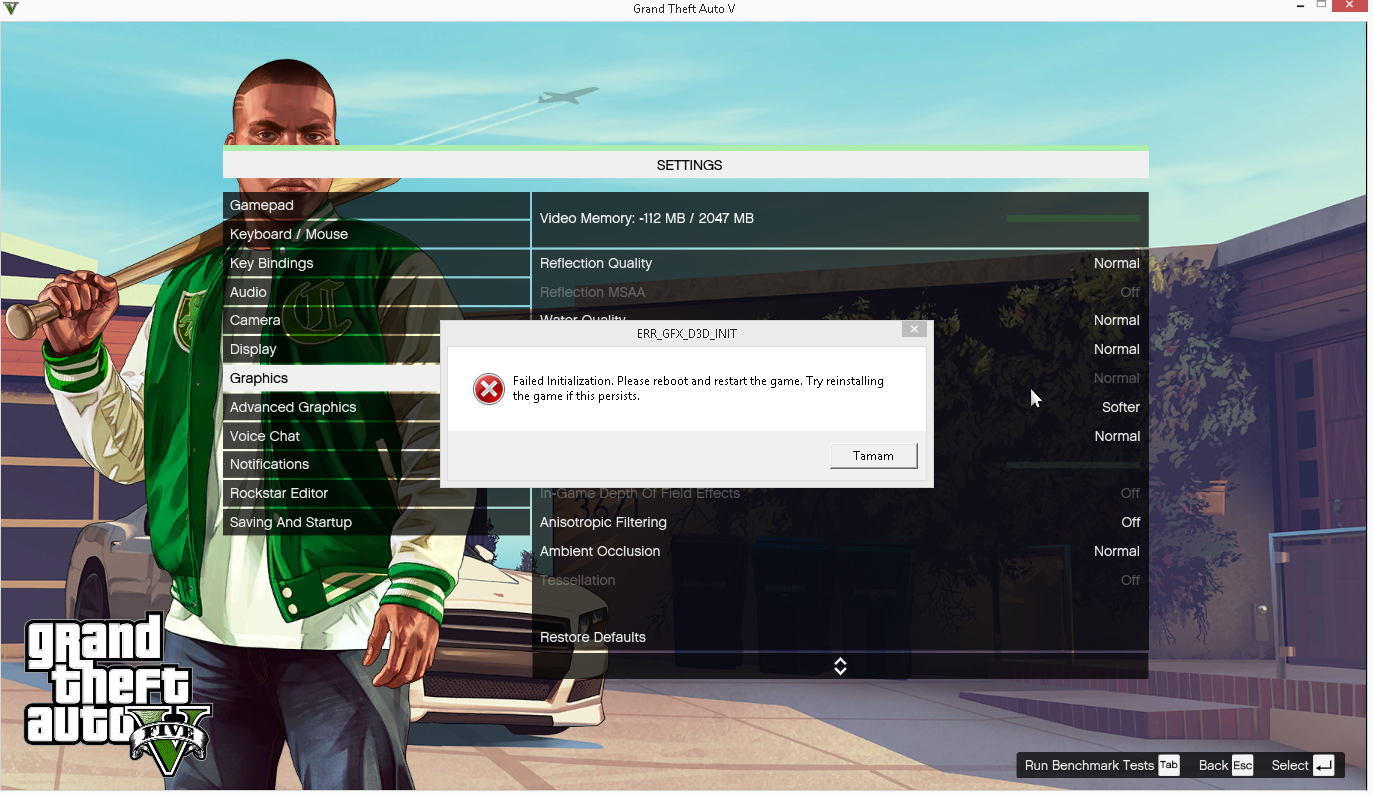
Task: Start Run Benchmark Tests
Action: pos(1089,765)
